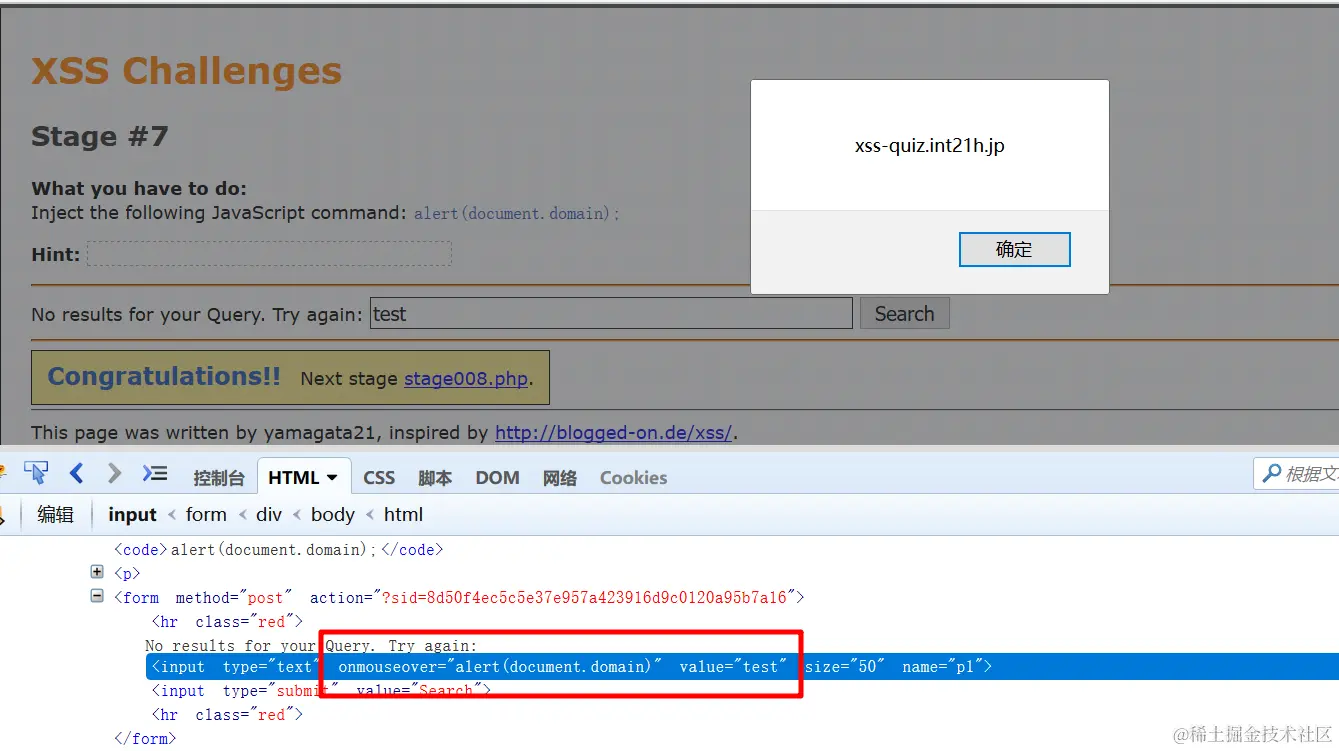Select the second <hr class="red"> row
This screenshot has height=751, width=1339.
pos(226,714)
